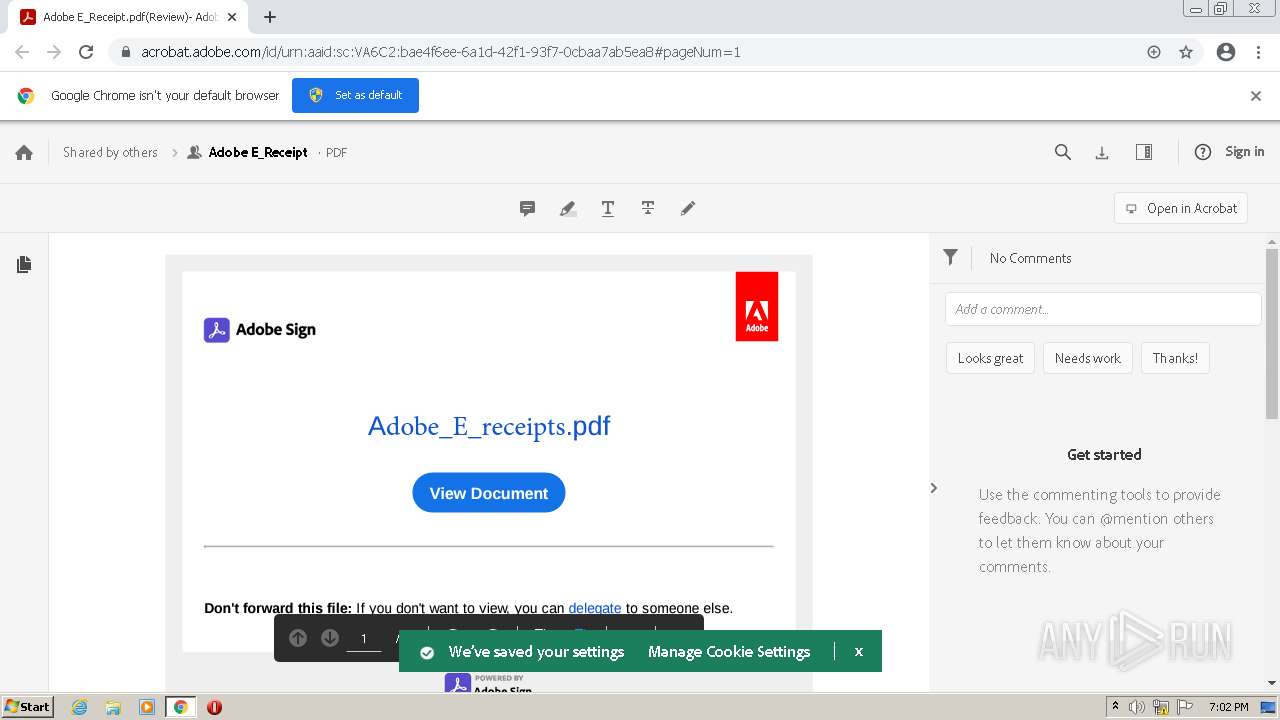Open Internet Explorer from the taskbar

pyautogui.click(x=79, y=707)
